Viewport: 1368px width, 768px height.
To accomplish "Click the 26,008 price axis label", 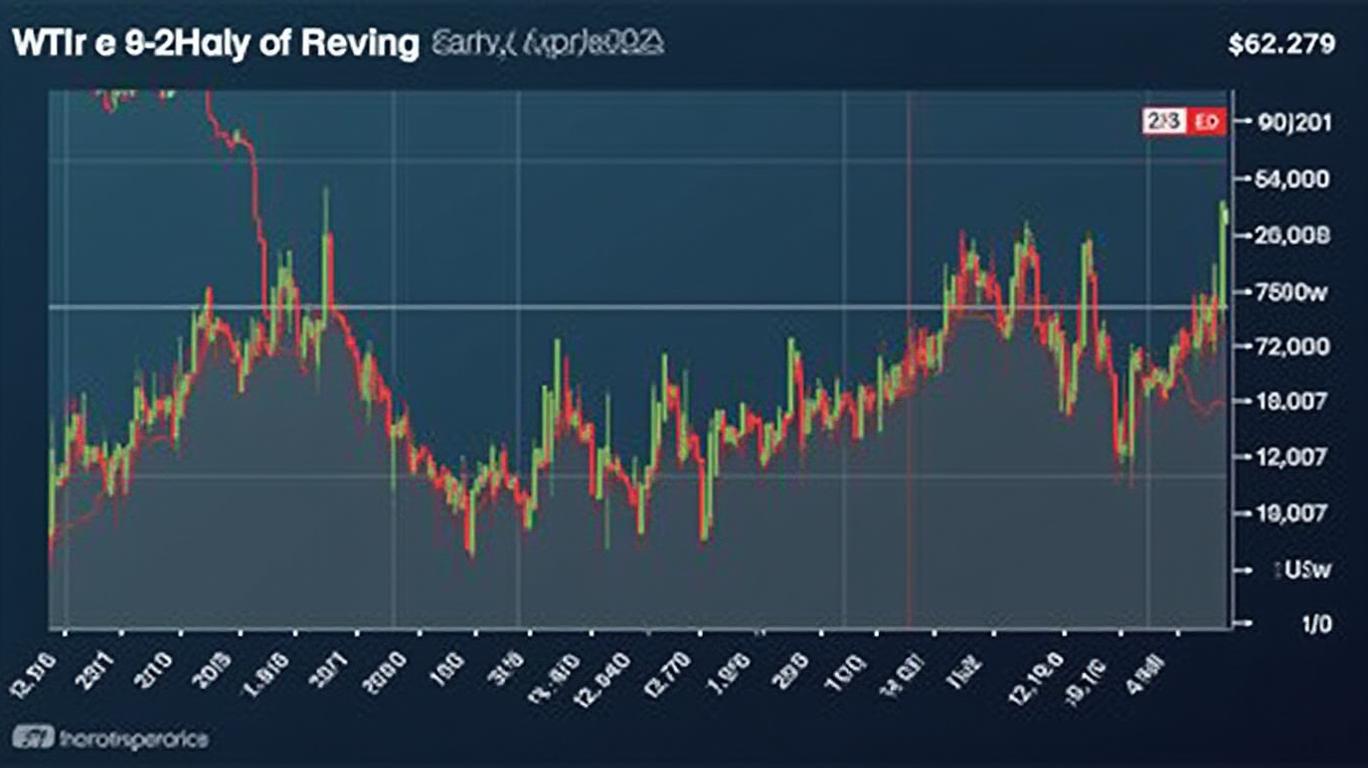I will [1292, 235].
